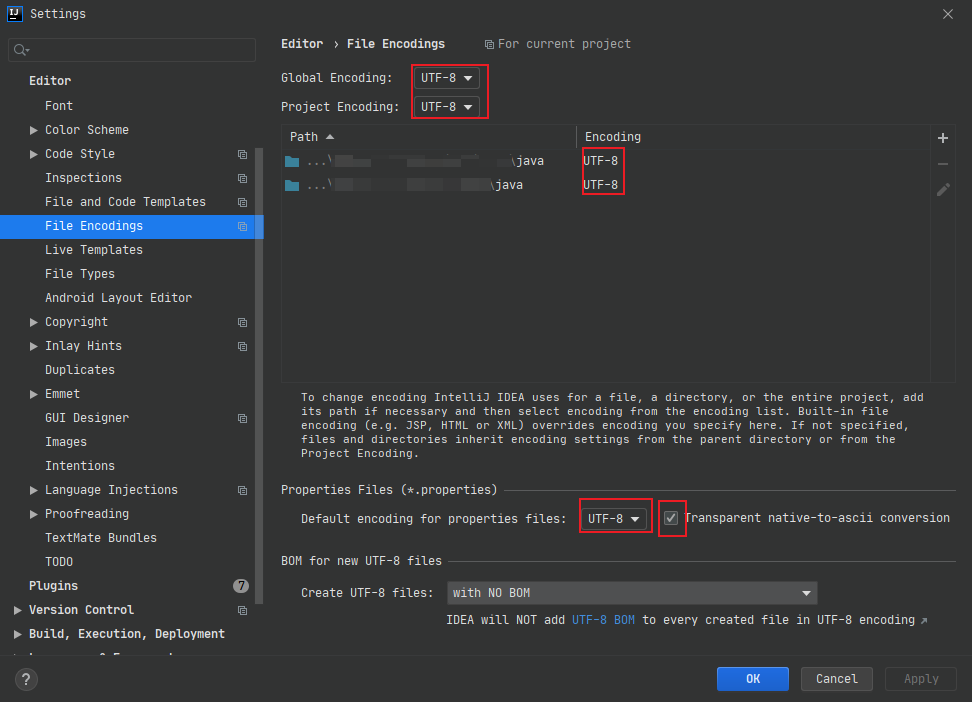Click UTF-8 encoding of first java path
Image resolution: width=972 pixels, height=702 pixels.
pos(600,161)
